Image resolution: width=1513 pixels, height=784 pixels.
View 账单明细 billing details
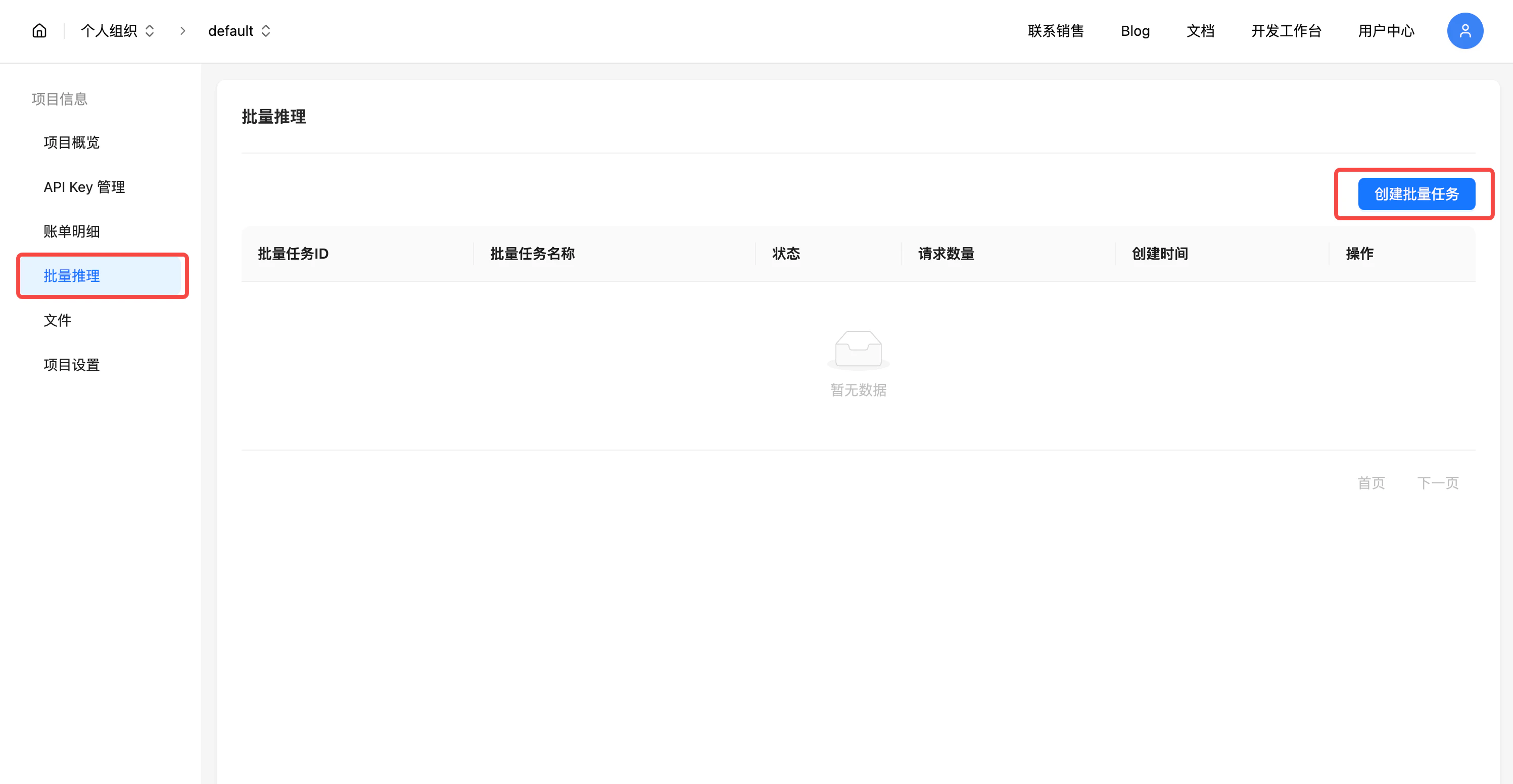point(71,231)
